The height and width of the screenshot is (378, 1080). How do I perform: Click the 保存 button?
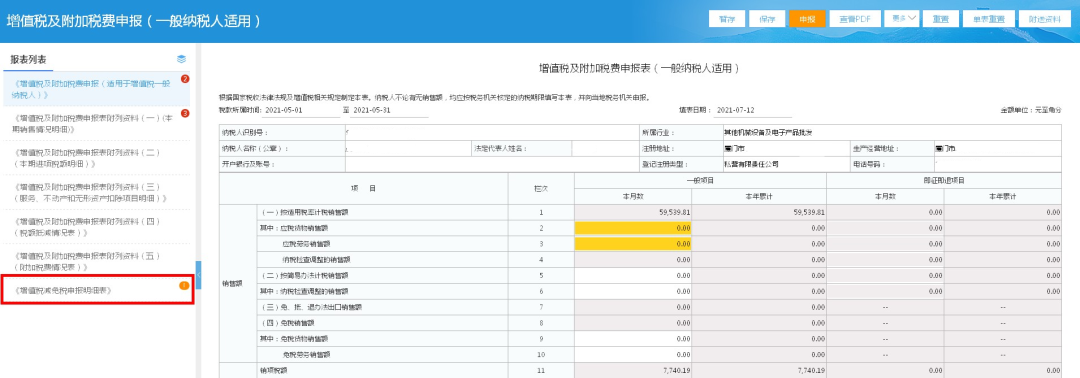pyautogui.click(x=767, y=19)
